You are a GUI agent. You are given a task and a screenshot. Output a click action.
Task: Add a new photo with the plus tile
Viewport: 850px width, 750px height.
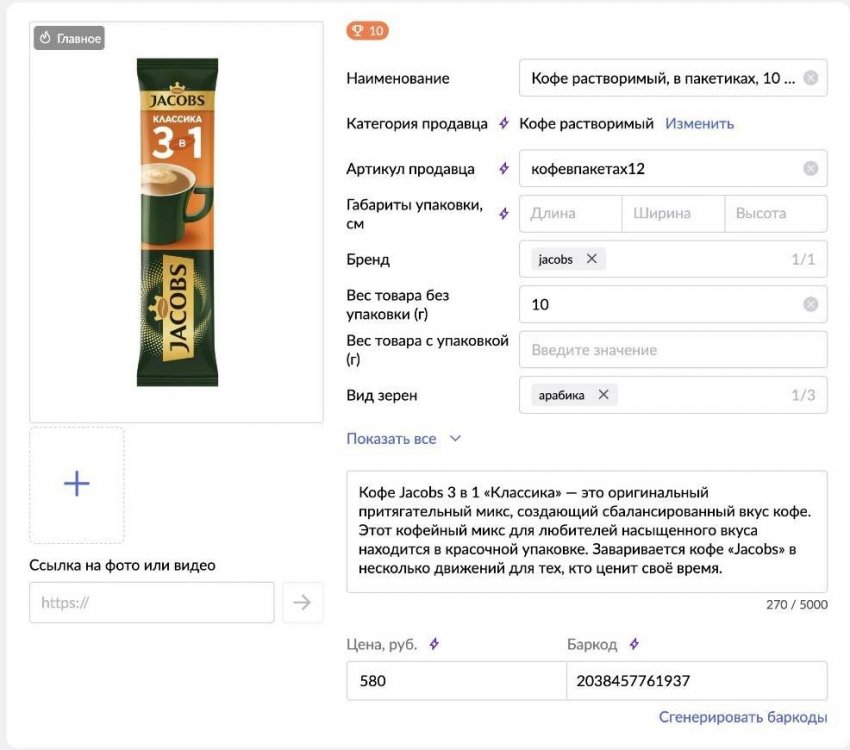click(77, 485)
